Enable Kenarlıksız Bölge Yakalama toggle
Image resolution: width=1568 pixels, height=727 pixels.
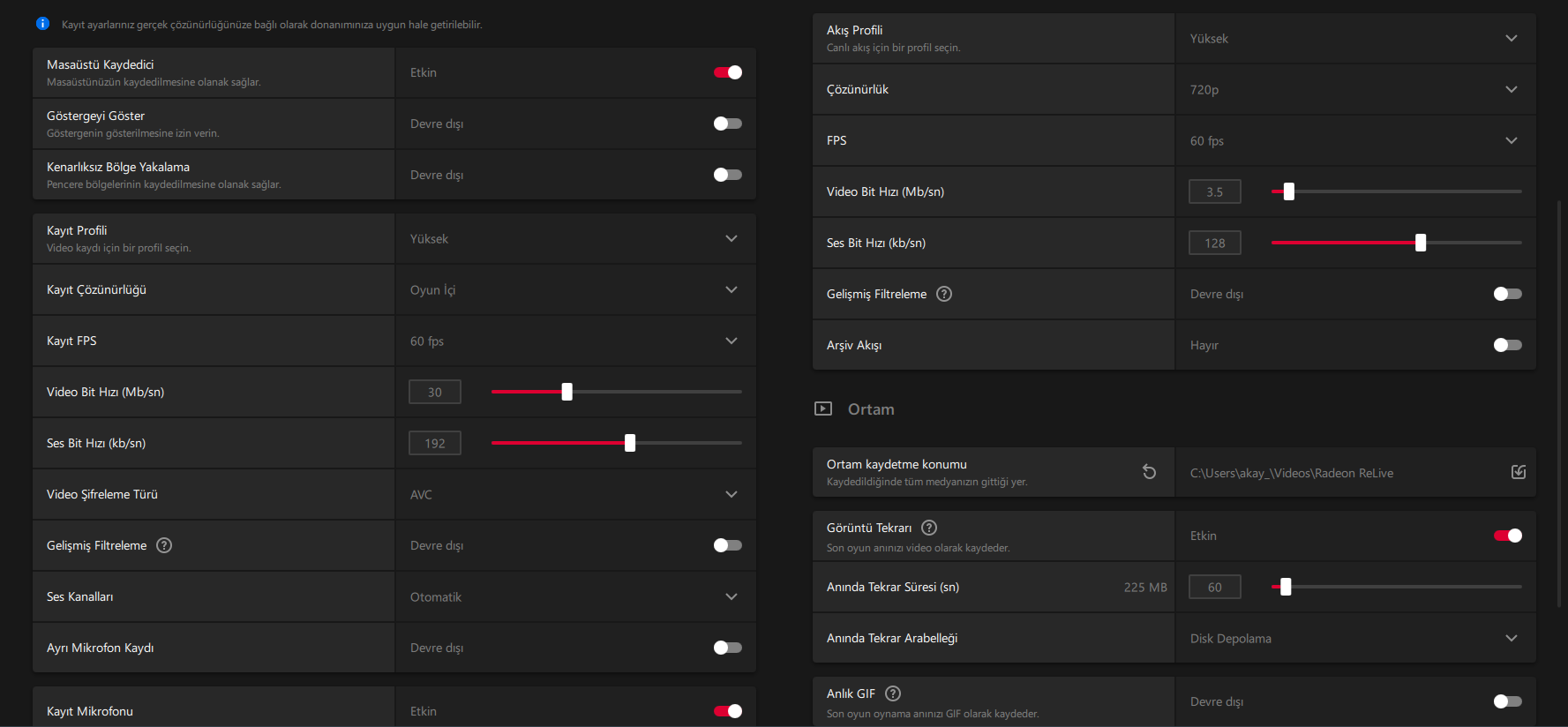point(728,175)
